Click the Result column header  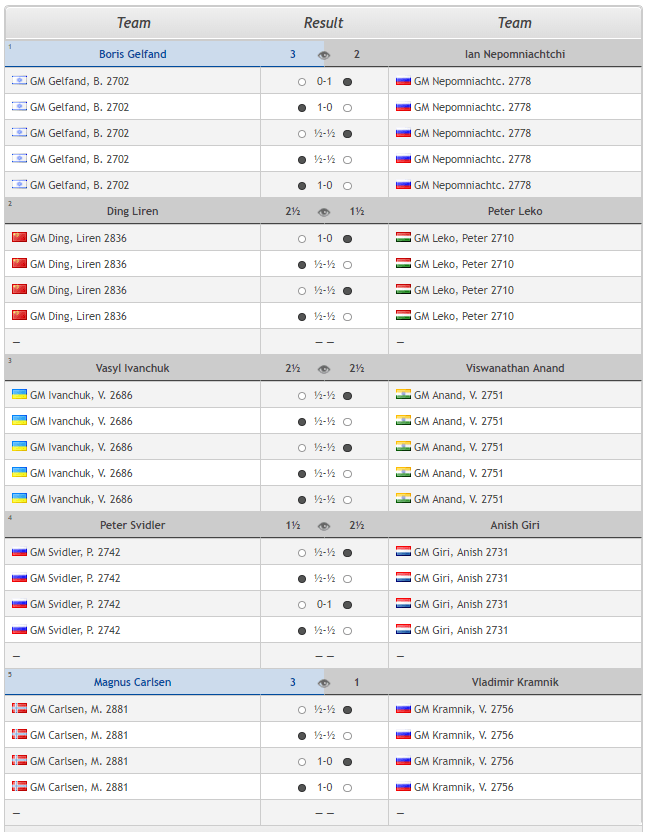[324, 23]
